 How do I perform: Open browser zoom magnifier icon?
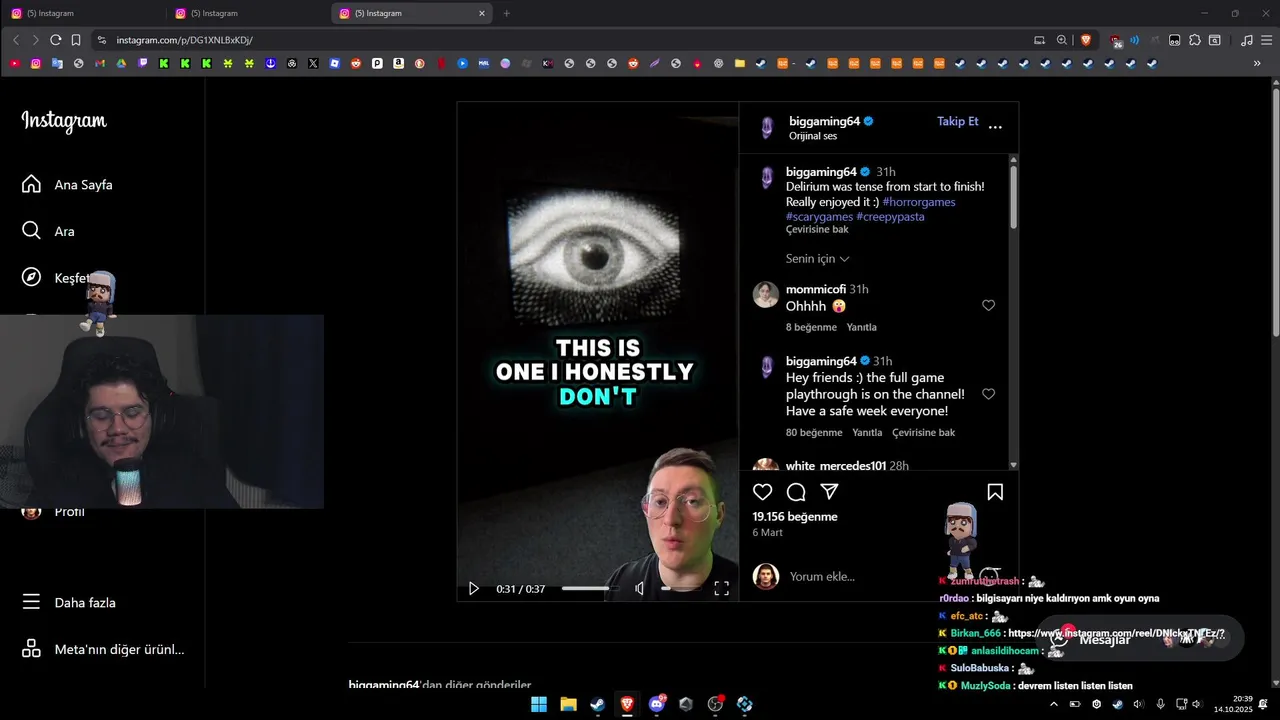(x=1062, y=40)
